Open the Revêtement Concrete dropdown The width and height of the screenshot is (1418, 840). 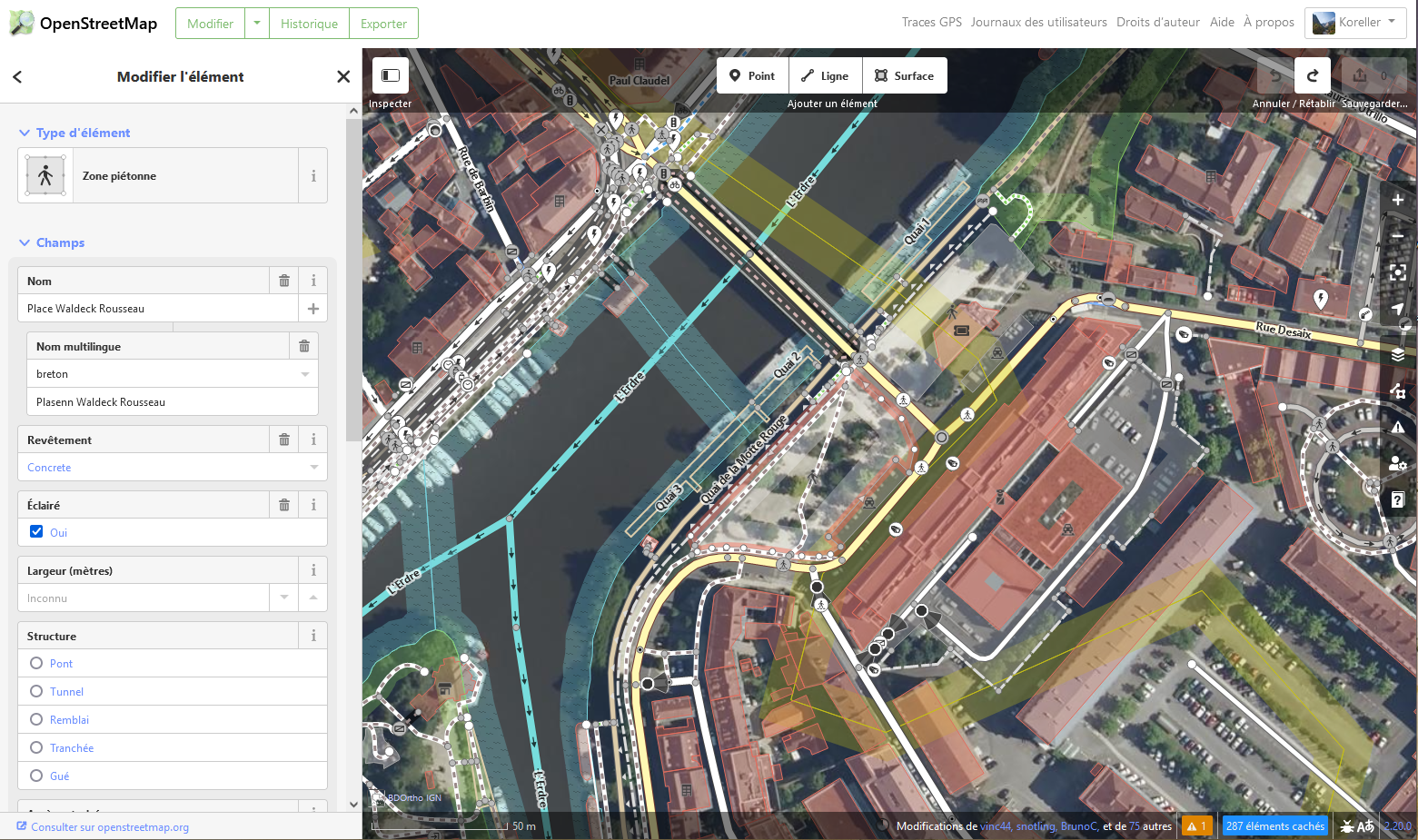point(313,468)
